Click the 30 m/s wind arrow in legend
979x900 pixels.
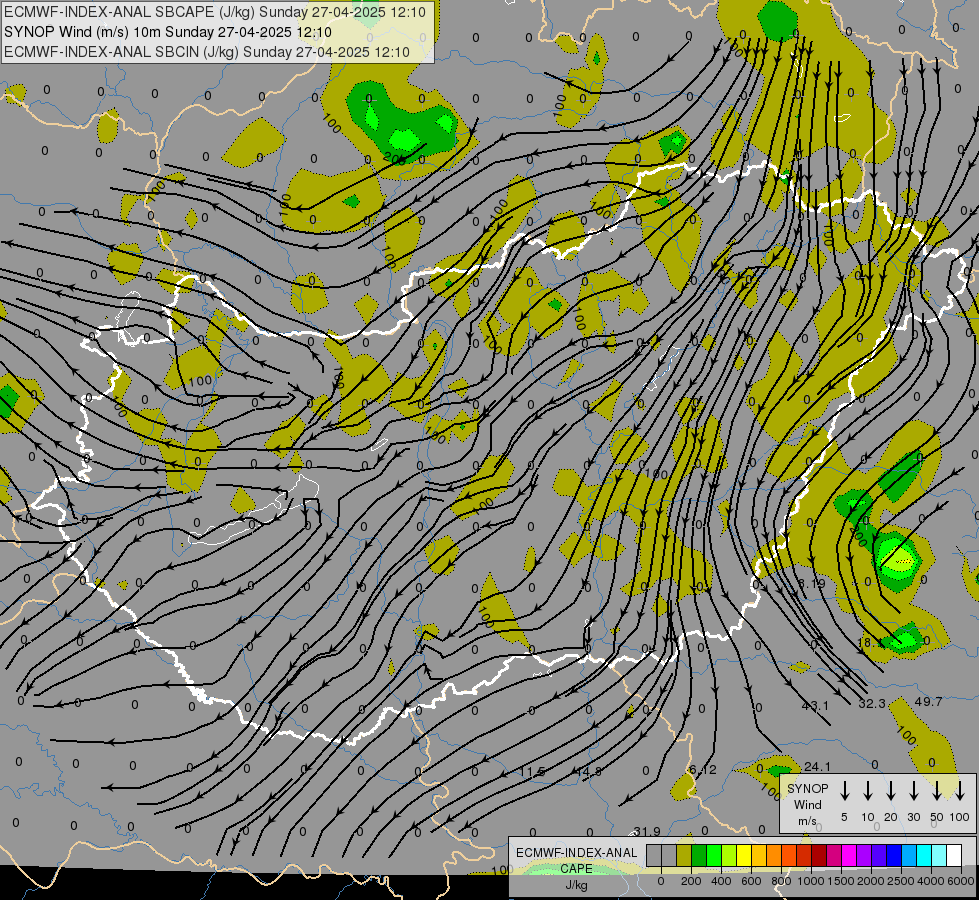(914, 791)
